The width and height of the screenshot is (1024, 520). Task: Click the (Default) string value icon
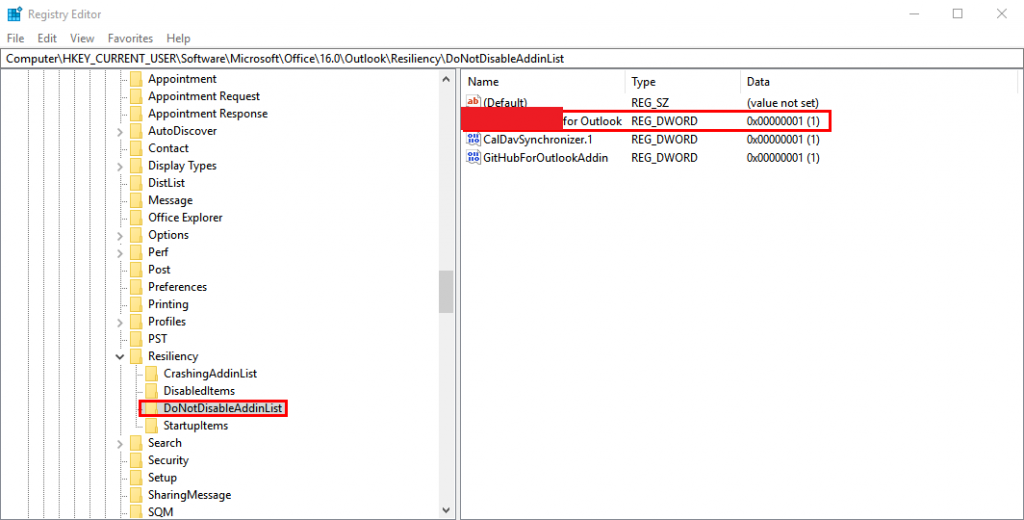(473, 101)
